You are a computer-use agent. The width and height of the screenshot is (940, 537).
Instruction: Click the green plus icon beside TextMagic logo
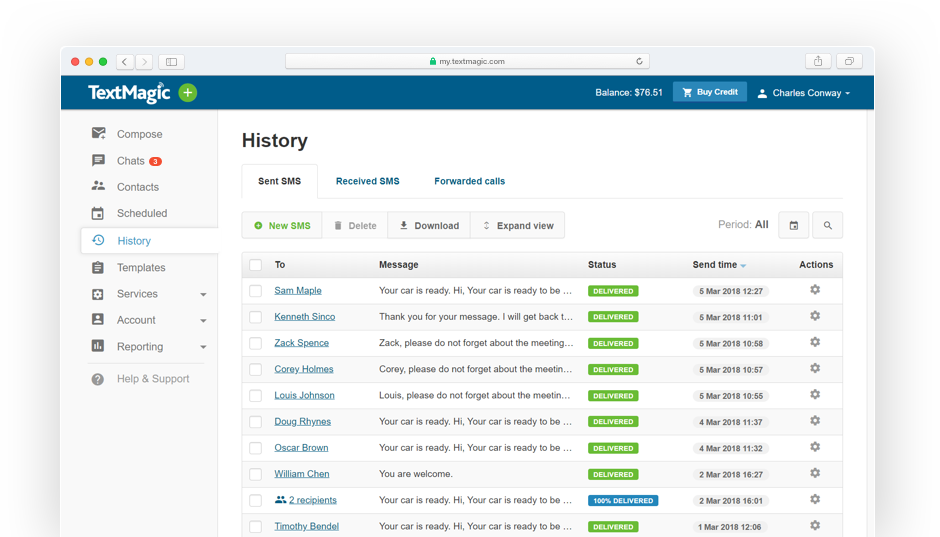188,93
